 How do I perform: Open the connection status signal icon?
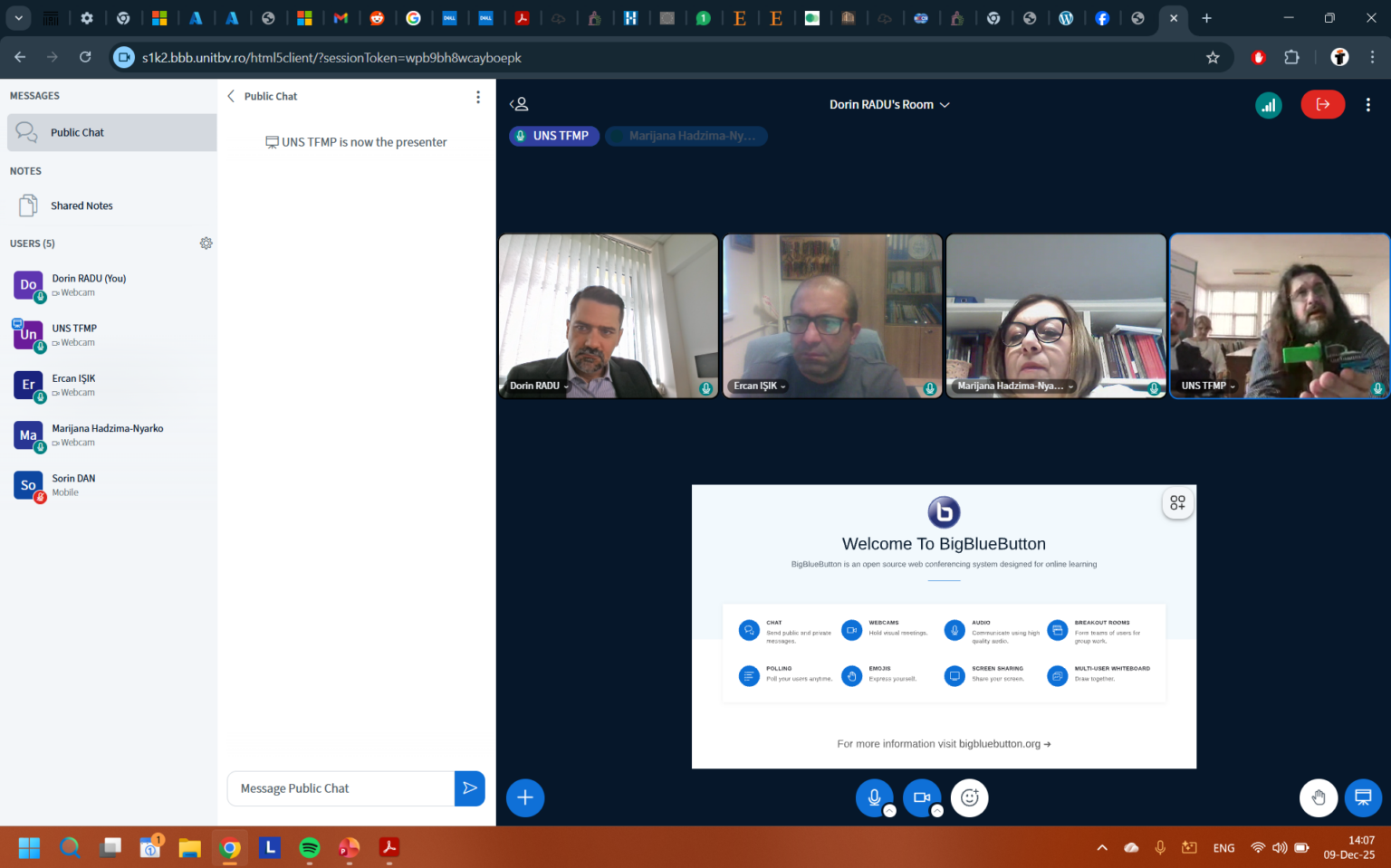[1269, 105]
